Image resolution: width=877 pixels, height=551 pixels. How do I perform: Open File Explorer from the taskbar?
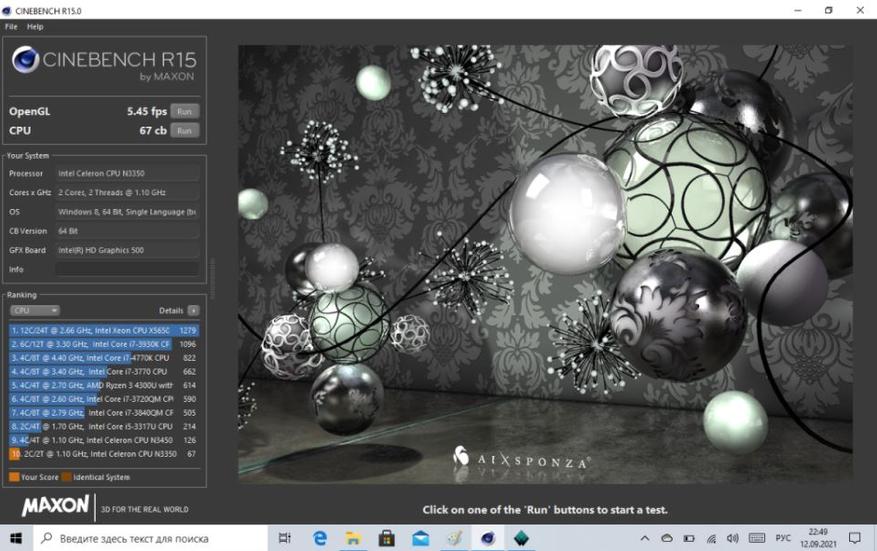(353, 538)
